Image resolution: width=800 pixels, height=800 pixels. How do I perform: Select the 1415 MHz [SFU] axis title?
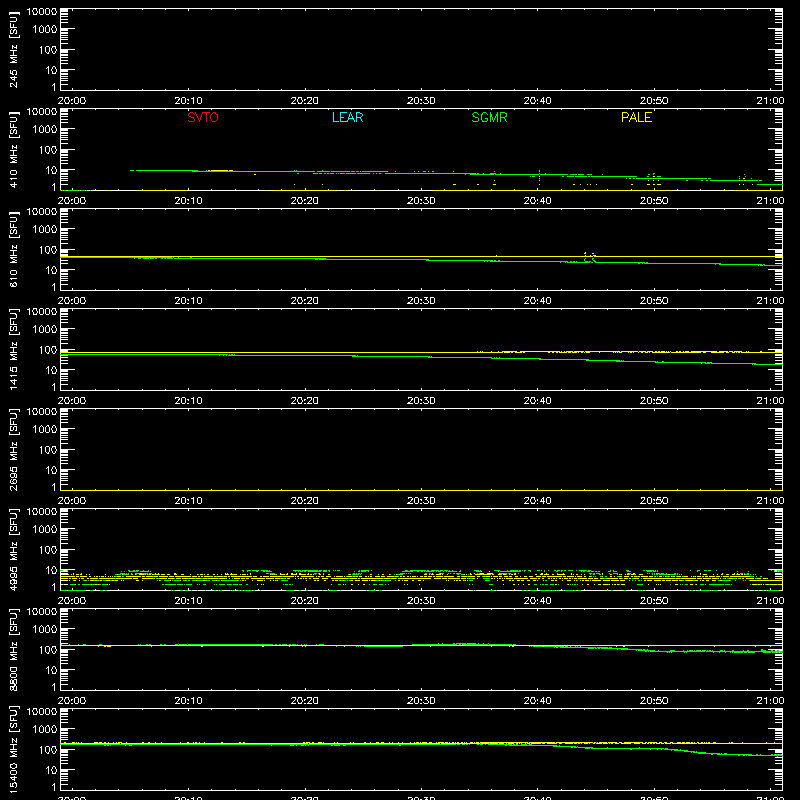click(13, 349)
